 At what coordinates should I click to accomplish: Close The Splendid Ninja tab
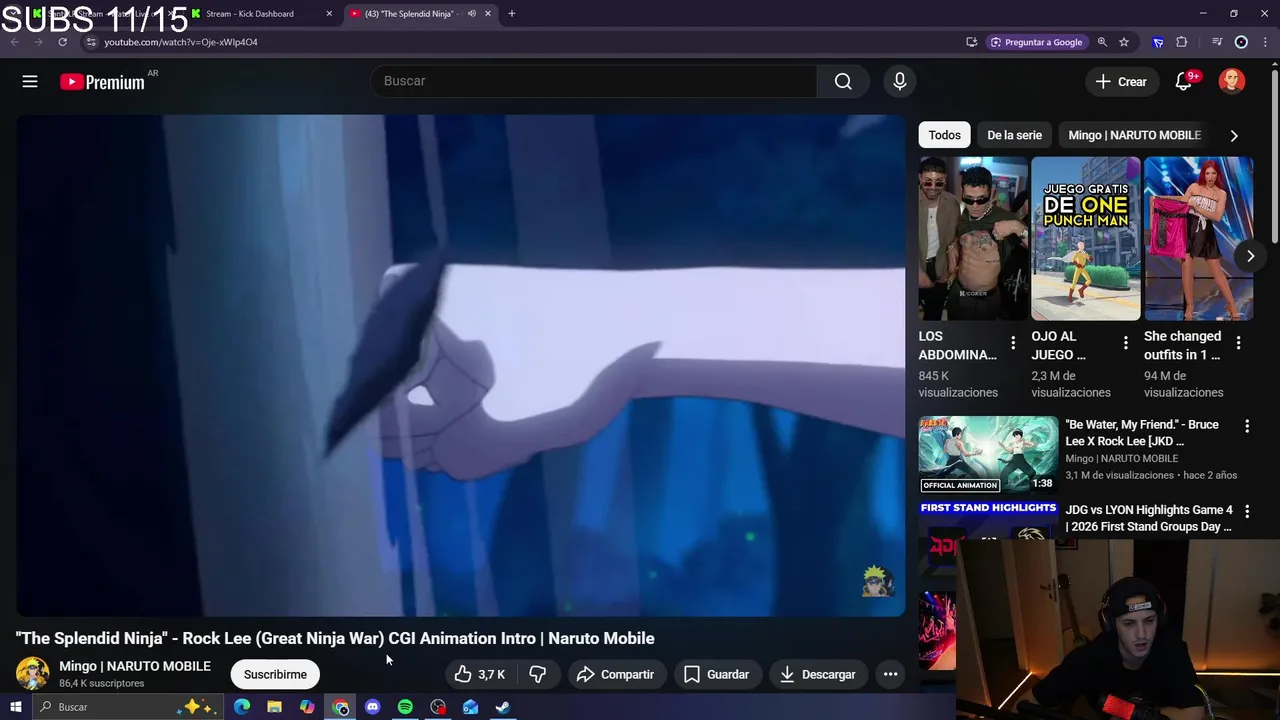(x=488, y=14)
